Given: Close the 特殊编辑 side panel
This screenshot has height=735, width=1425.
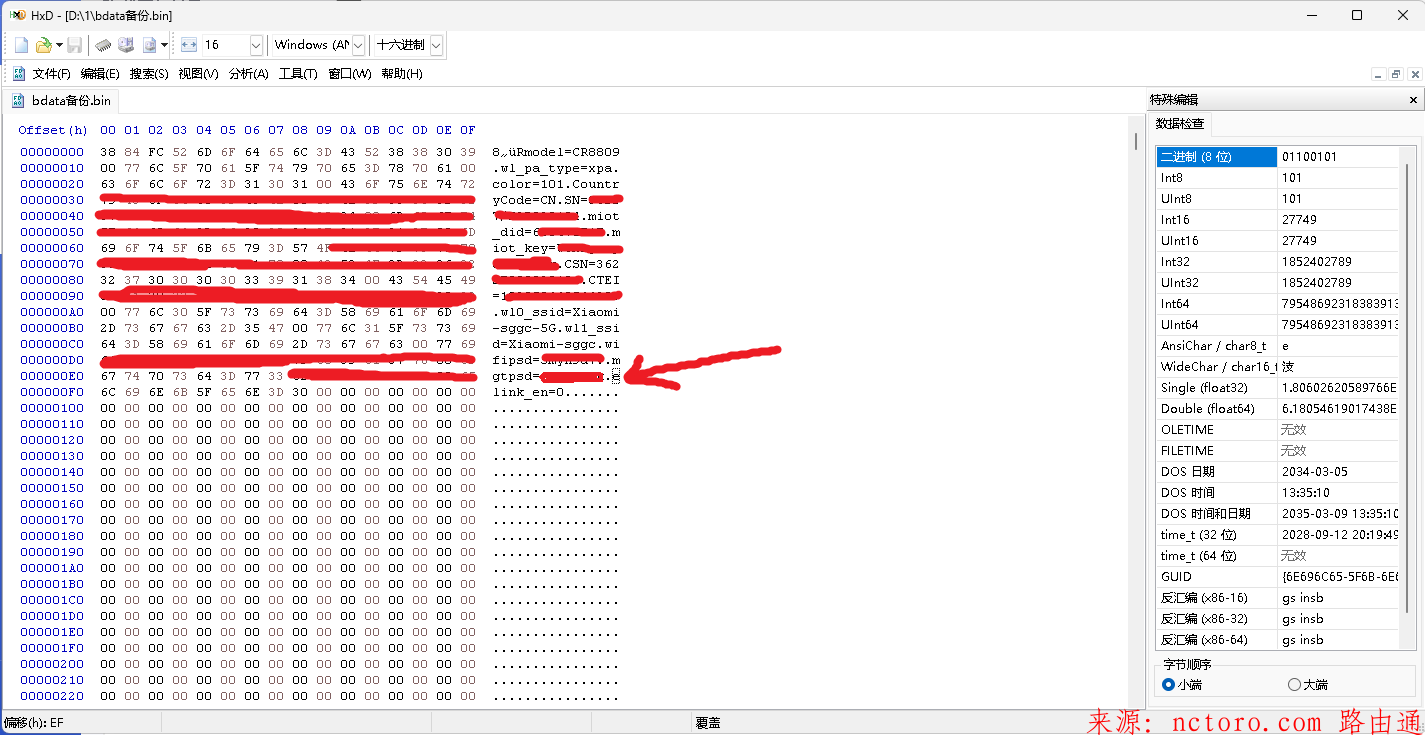Looking at the screenshot, I should tap(1413, 100).
